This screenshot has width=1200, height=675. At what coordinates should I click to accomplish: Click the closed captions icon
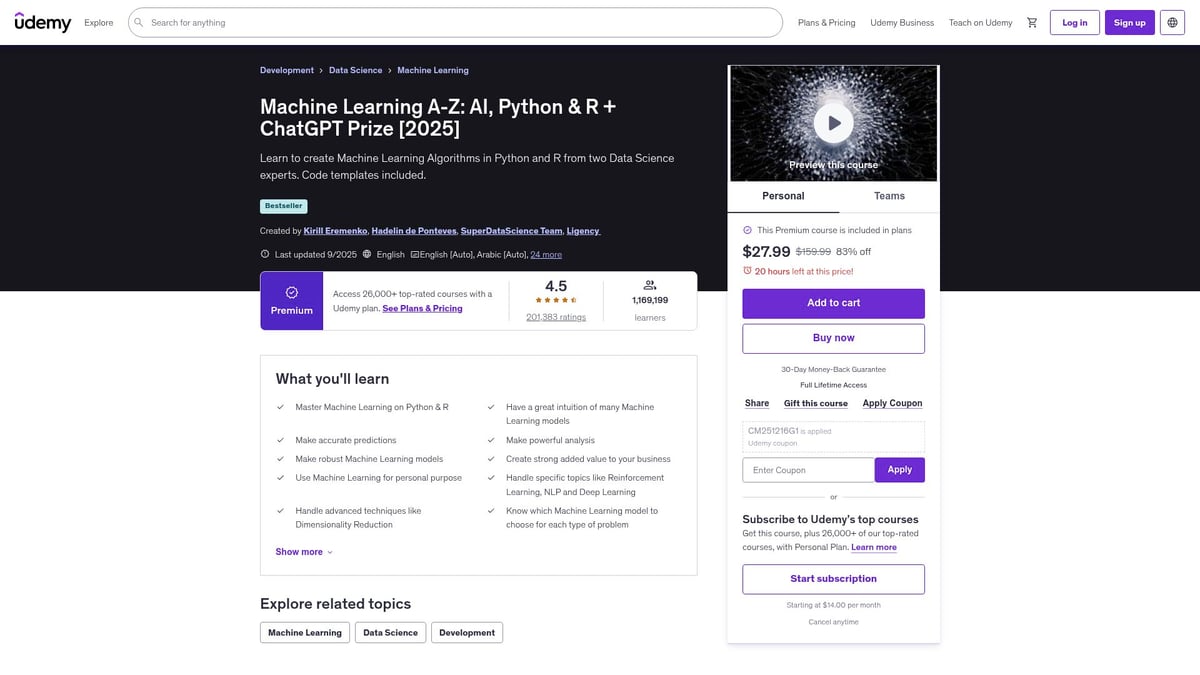point(415,254)
